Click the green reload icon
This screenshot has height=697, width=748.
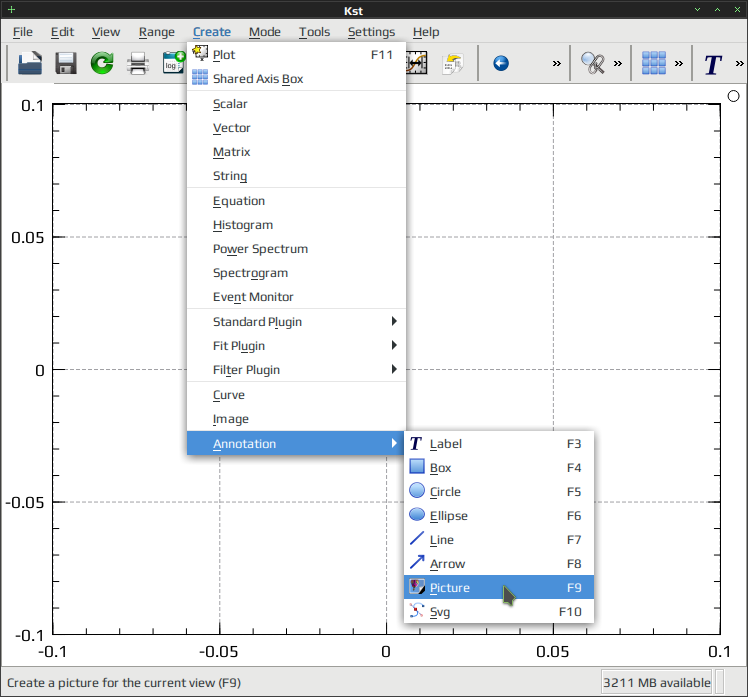102,63
